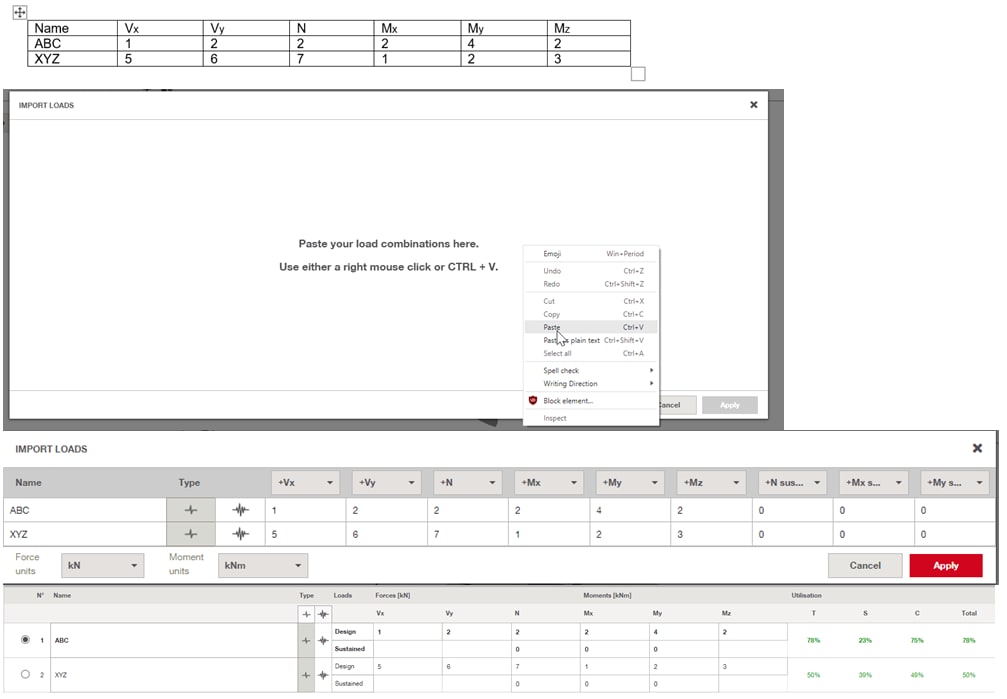This screenshot has height=699, width=1007.
Task: Choose Inspect from the context menu
Action: pos(554,418)
